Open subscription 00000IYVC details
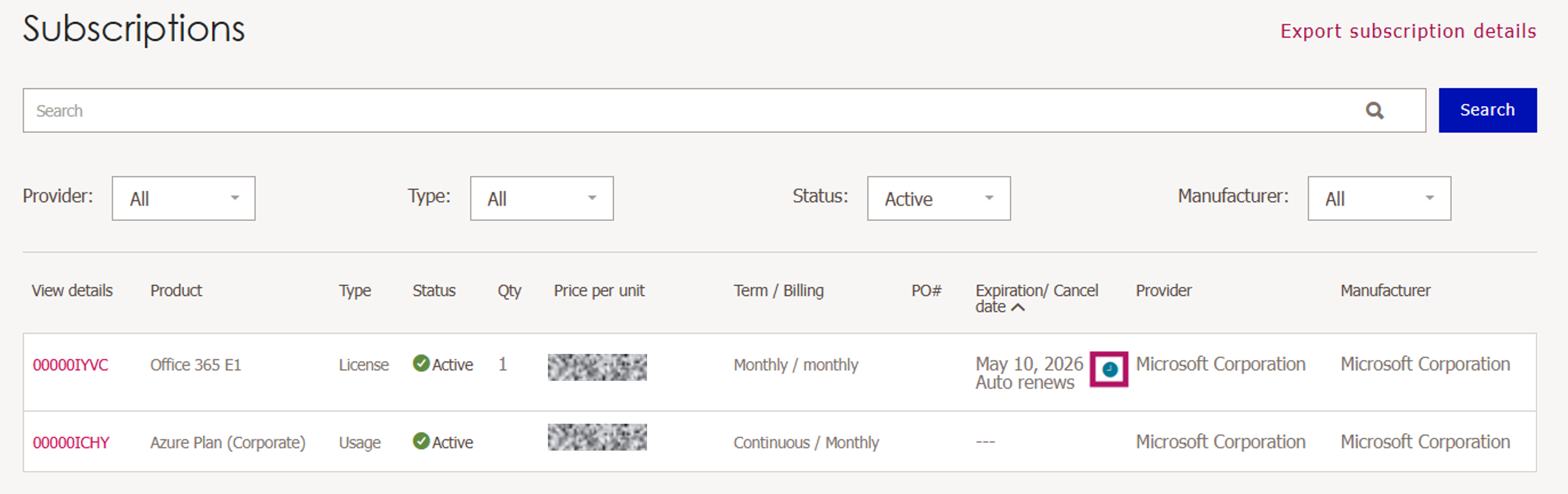Viewport: 1568px width, 494px height. pyautogui.click(x=71, y=365)
